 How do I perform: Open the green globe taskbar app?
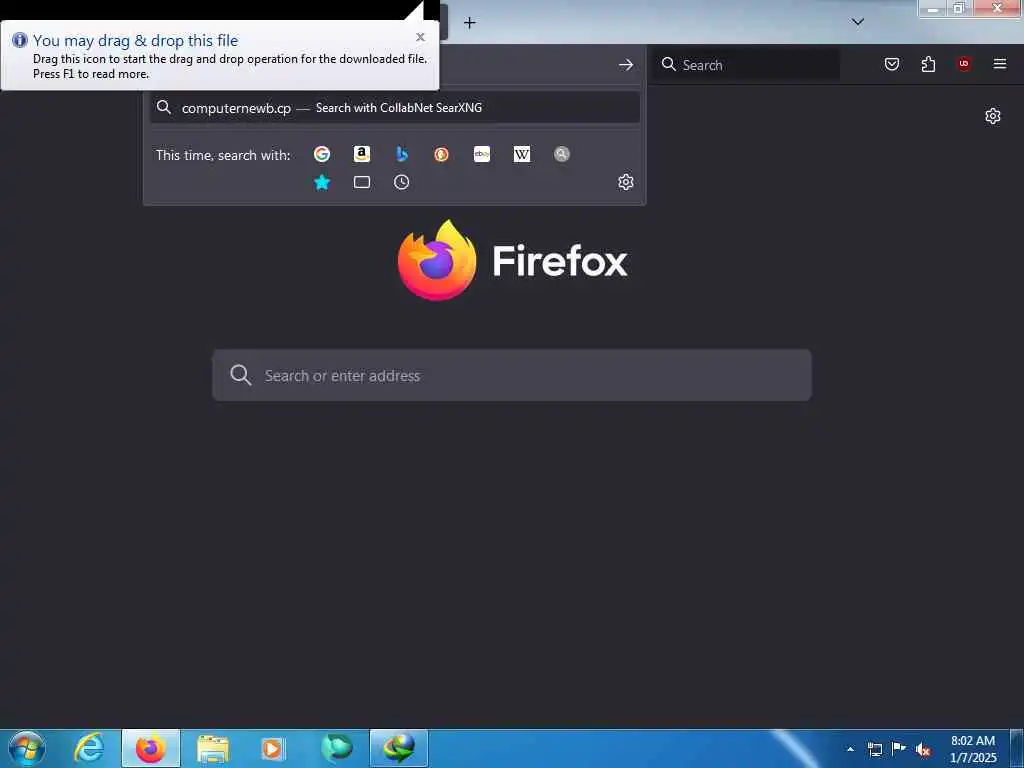[337, 748]
